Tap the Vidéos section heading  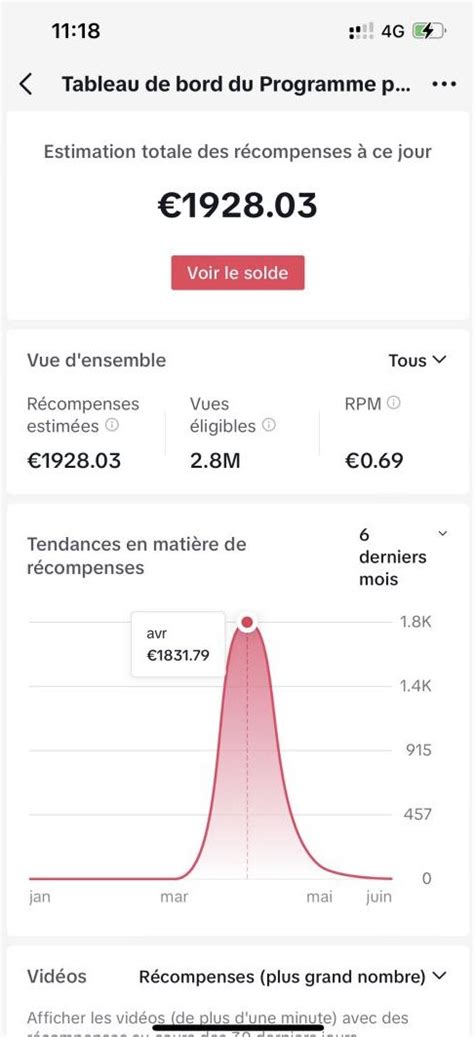(57, 976)
